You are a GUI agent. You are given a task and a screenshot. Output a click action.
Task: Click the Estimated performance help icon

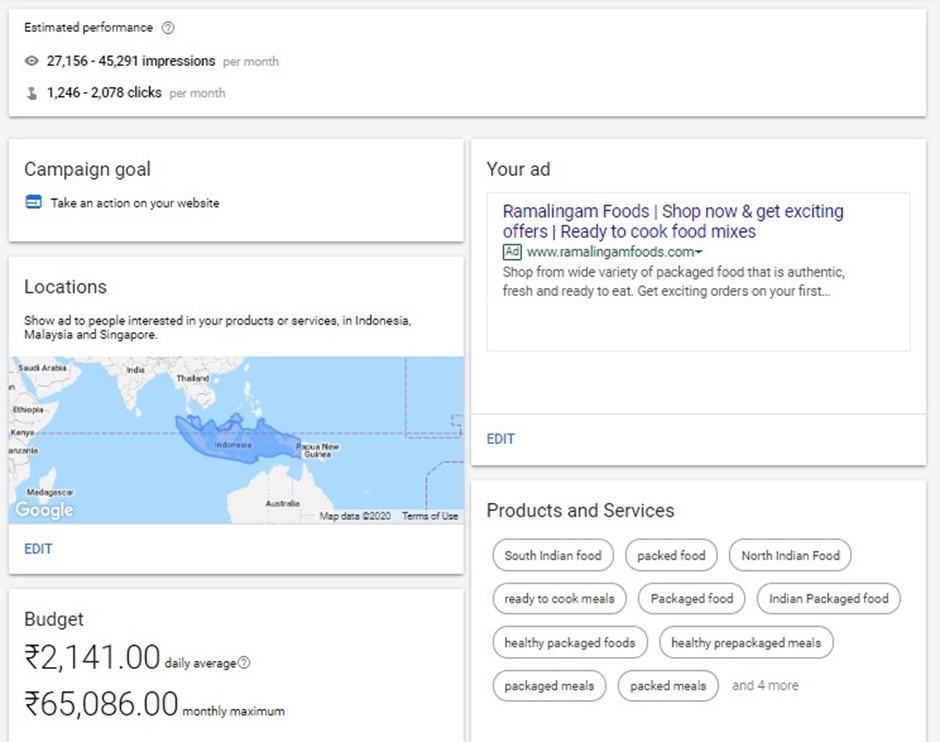pos(168,28)
